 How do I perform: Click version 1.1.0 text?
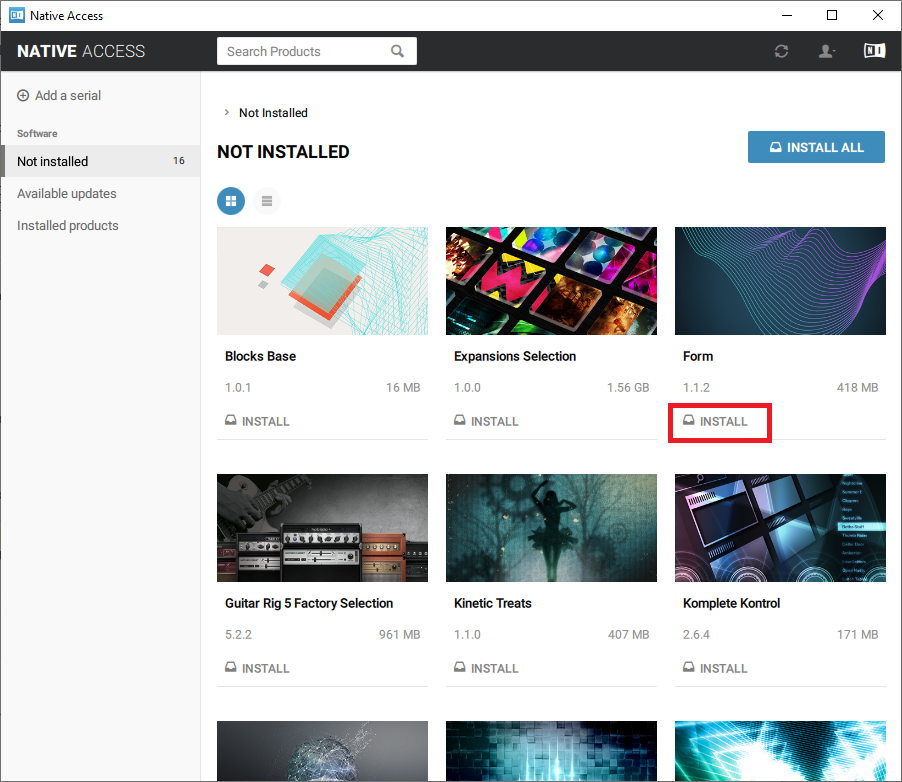click(467, 635)
